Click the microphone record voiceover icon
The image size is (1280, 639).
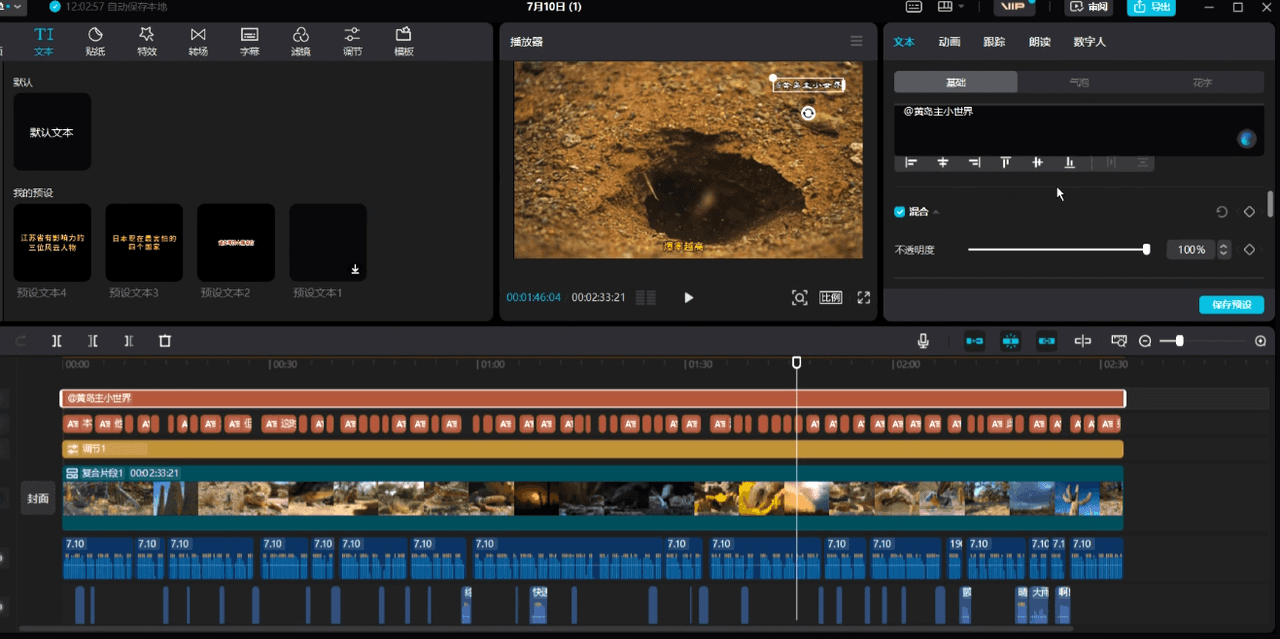(x=923, y=341)
